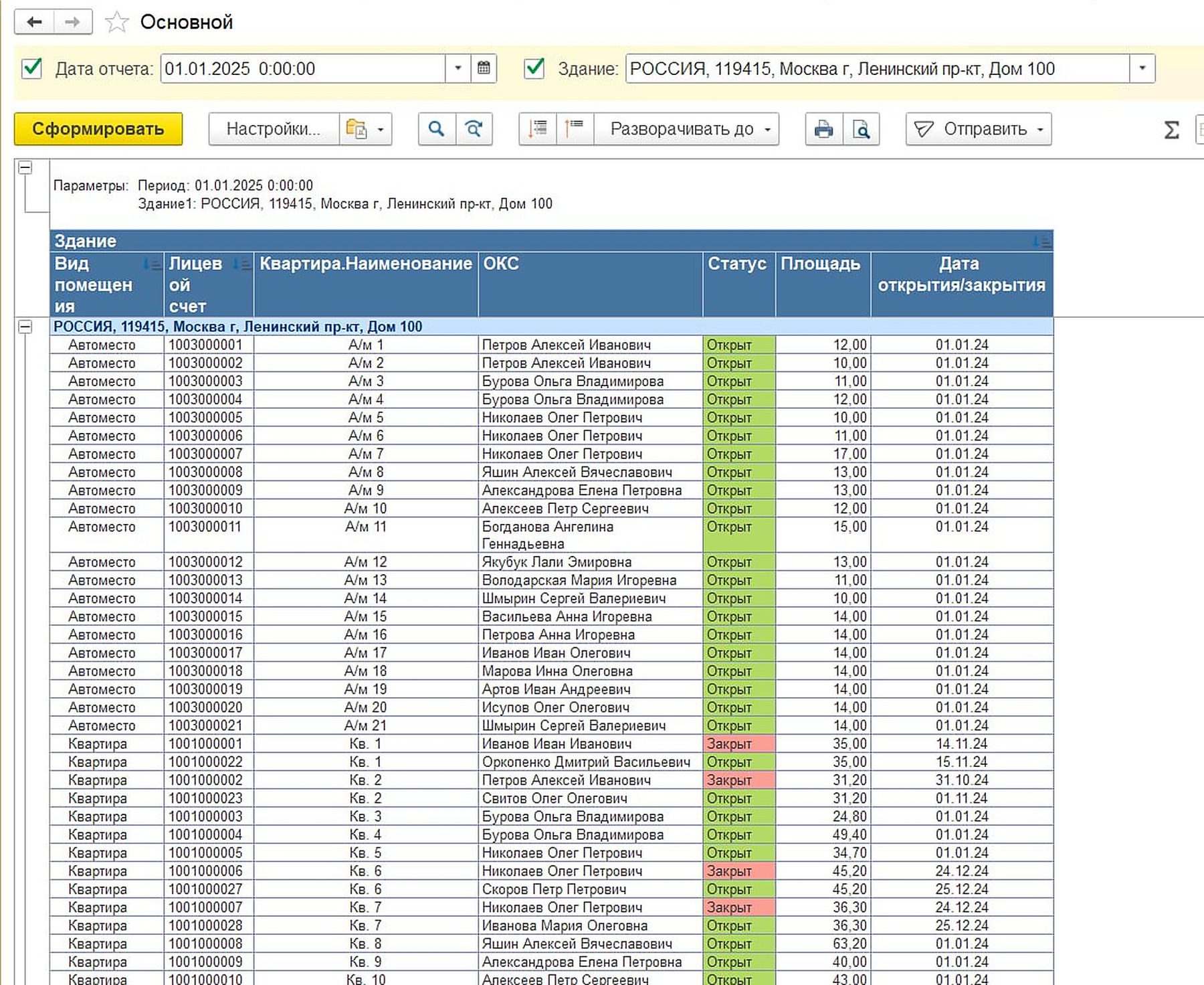Open the Разворачивать до dropdown
The height and width of the screenshot is (985, 1204).
(686, 128)
